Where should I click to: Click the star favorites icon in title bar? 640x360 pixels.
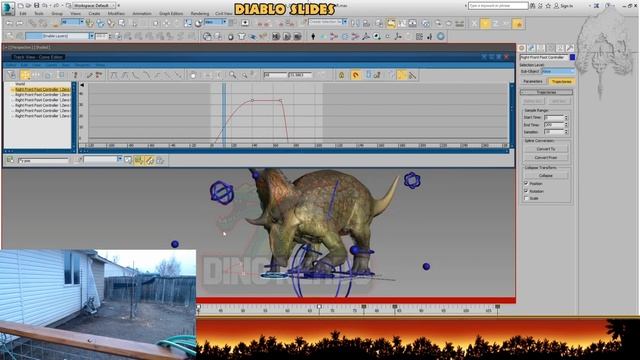click(x=549, y=6)
